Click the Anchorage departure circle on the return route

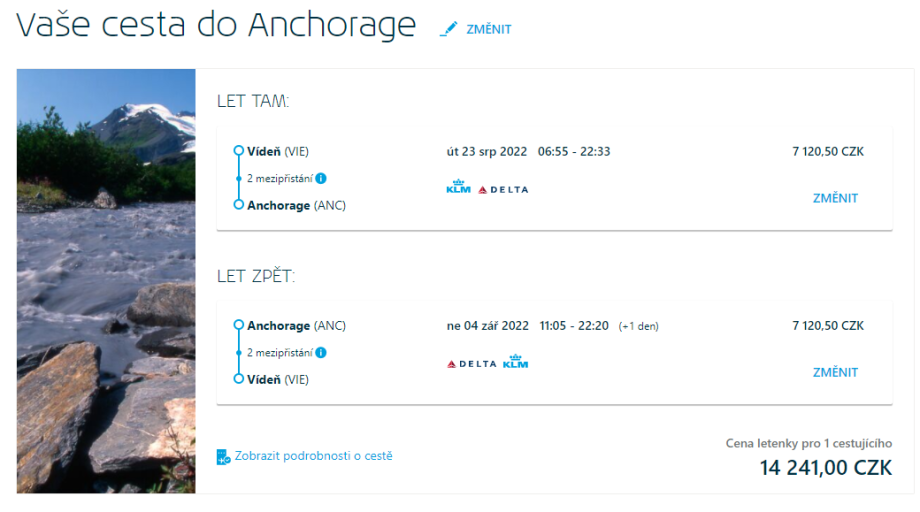point(238,326)
